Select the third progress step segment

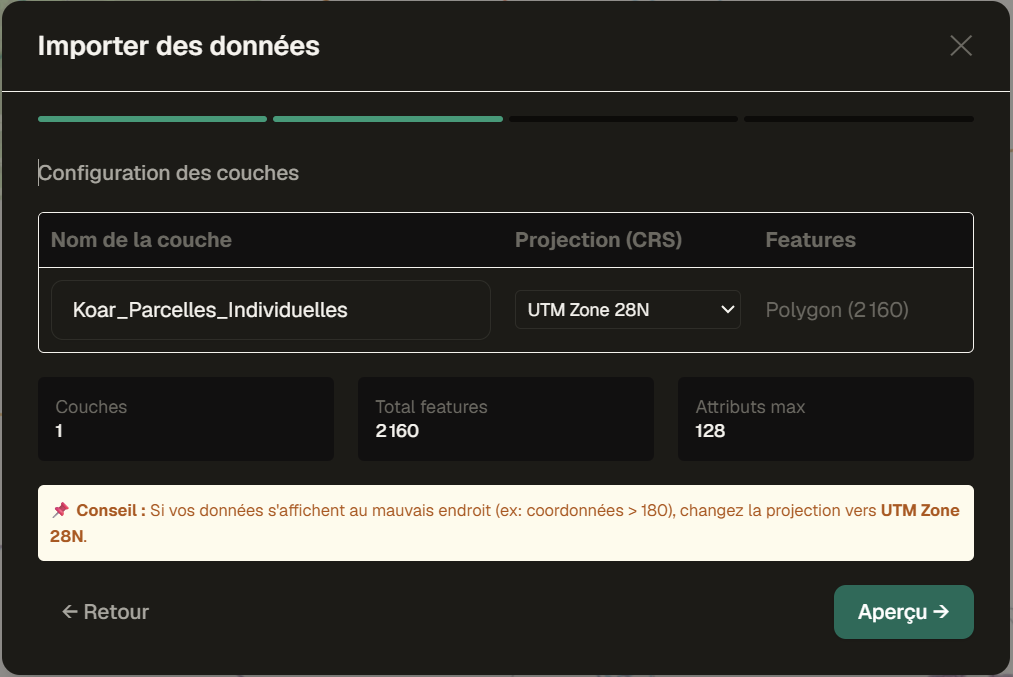point(623,119)
